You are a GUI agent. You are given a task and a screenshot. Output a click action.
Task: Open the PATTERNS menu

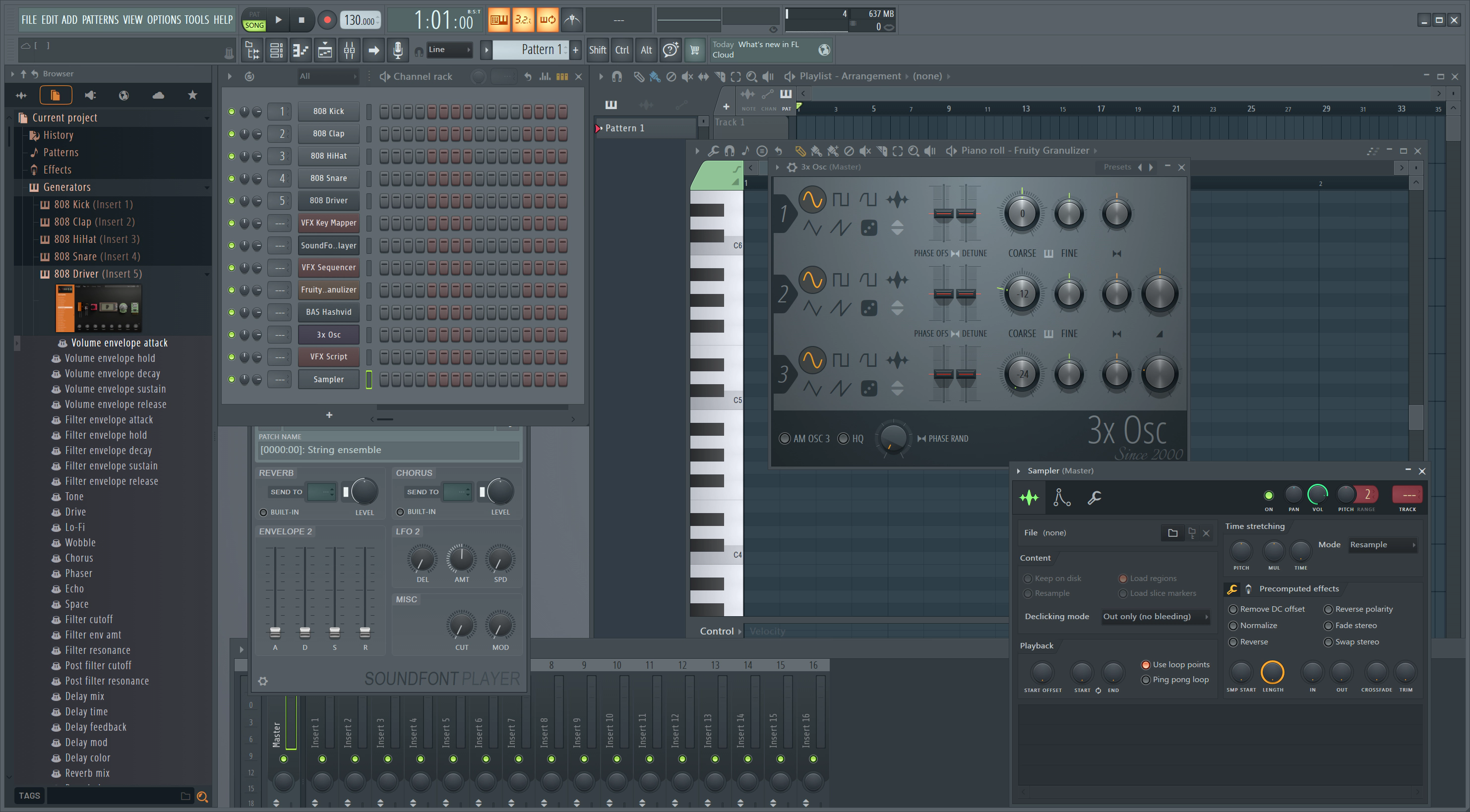101,20
